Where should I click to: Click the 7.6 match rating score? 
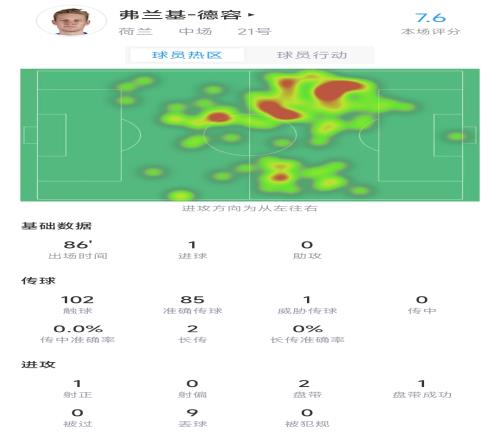click(430, 17)
